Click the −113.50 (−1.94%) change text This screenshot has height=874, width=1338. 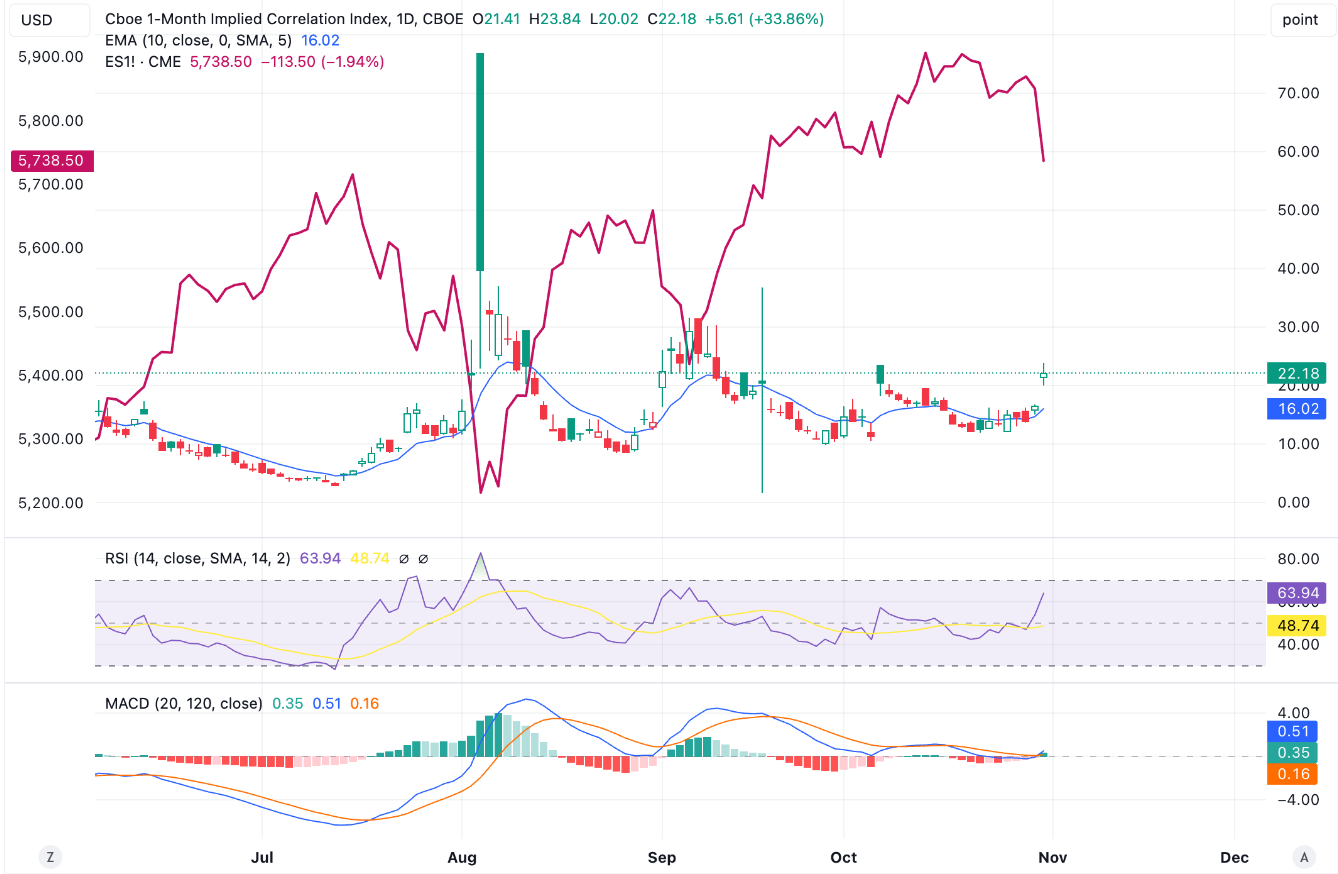point(322,61)
